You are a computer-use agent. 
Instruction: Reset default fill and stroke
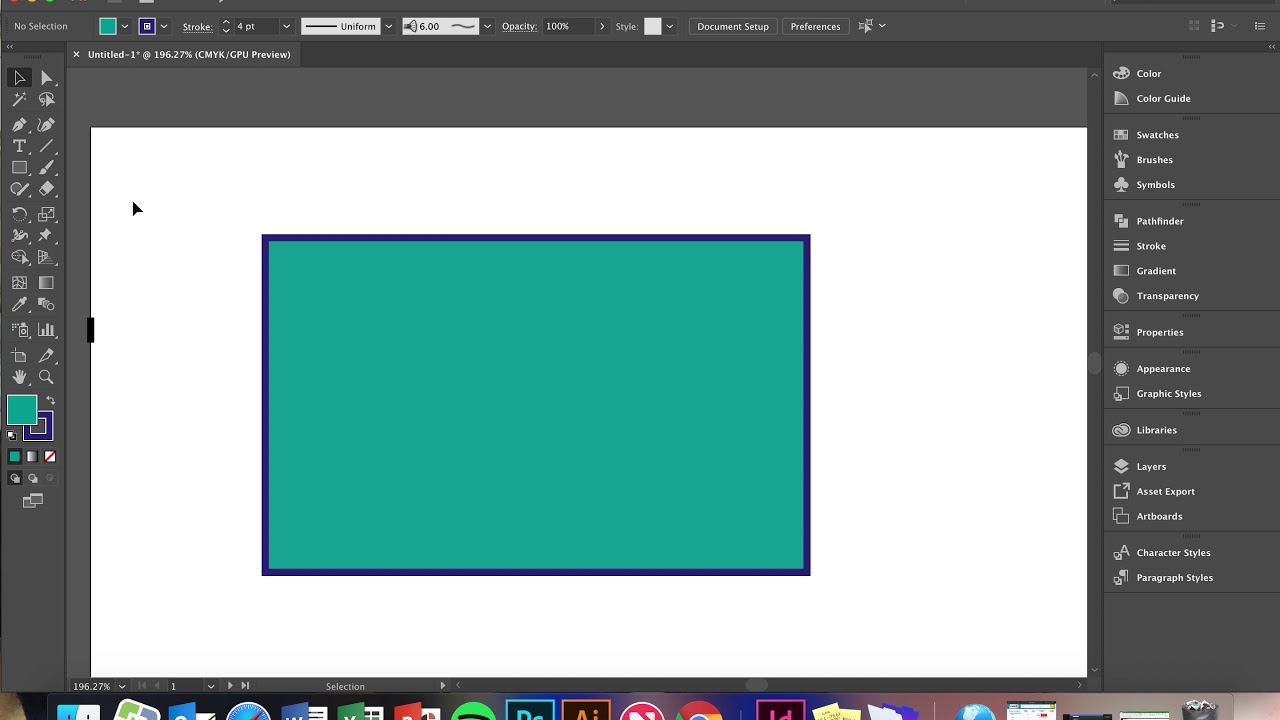[12, 435]
